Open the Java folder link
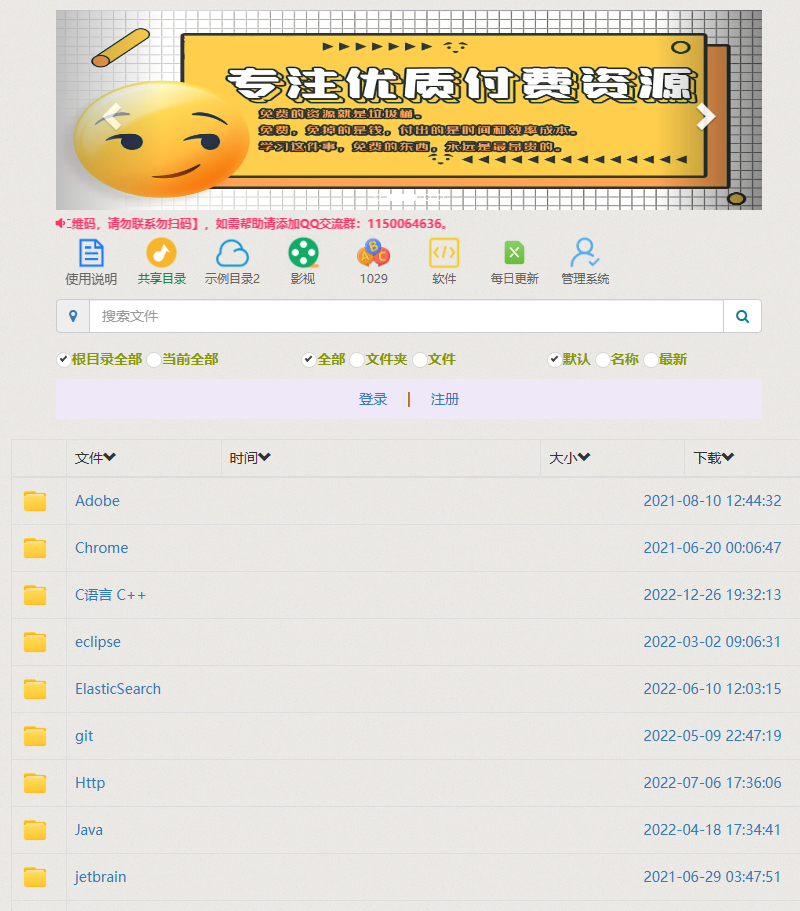Viewport: 800px width, 911px height. [89, 830]
